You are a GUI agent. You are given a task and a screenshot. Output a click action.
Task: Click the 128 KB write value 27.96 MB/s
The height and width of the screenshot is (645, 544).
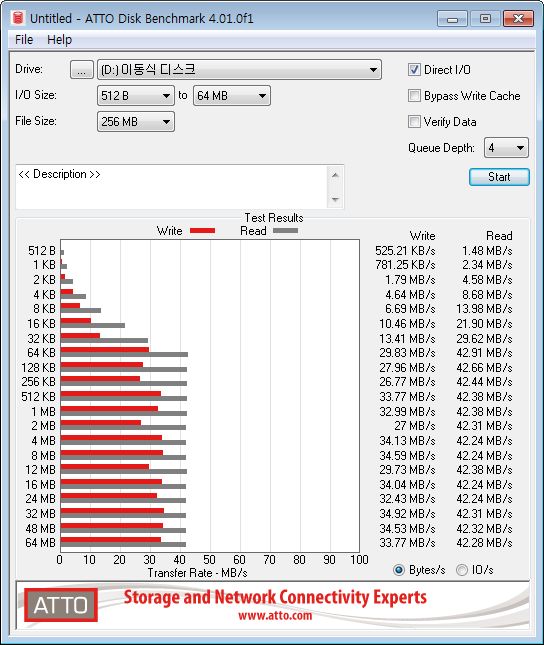[407, 368]
